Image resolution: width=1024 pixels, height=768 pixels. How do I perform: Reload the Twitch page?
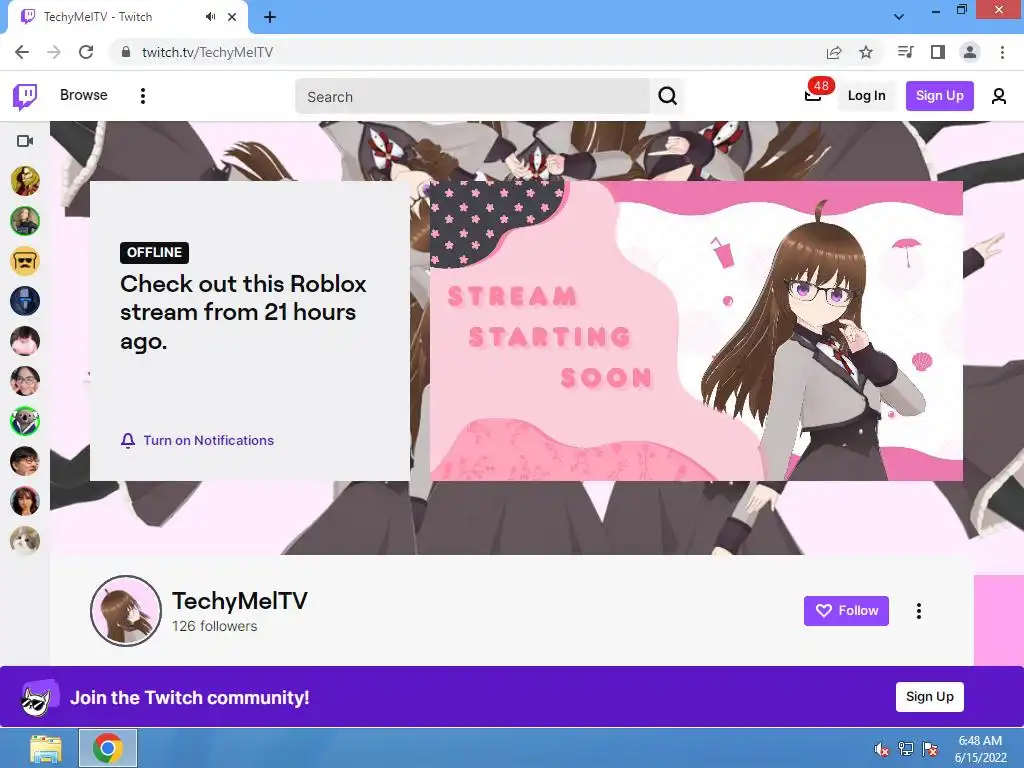point(86,52)
